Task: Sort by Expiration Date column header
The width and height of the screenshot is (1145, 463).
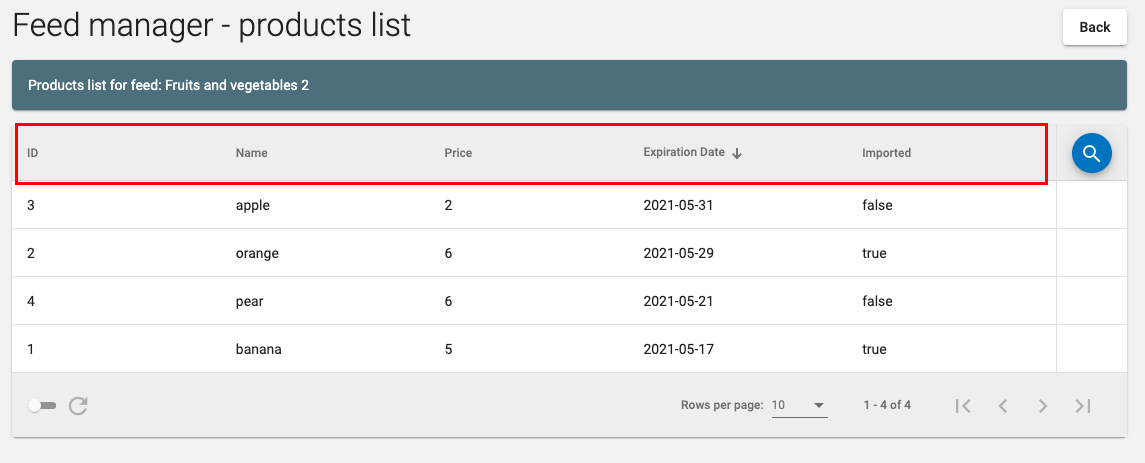Action: pos(684,153)
